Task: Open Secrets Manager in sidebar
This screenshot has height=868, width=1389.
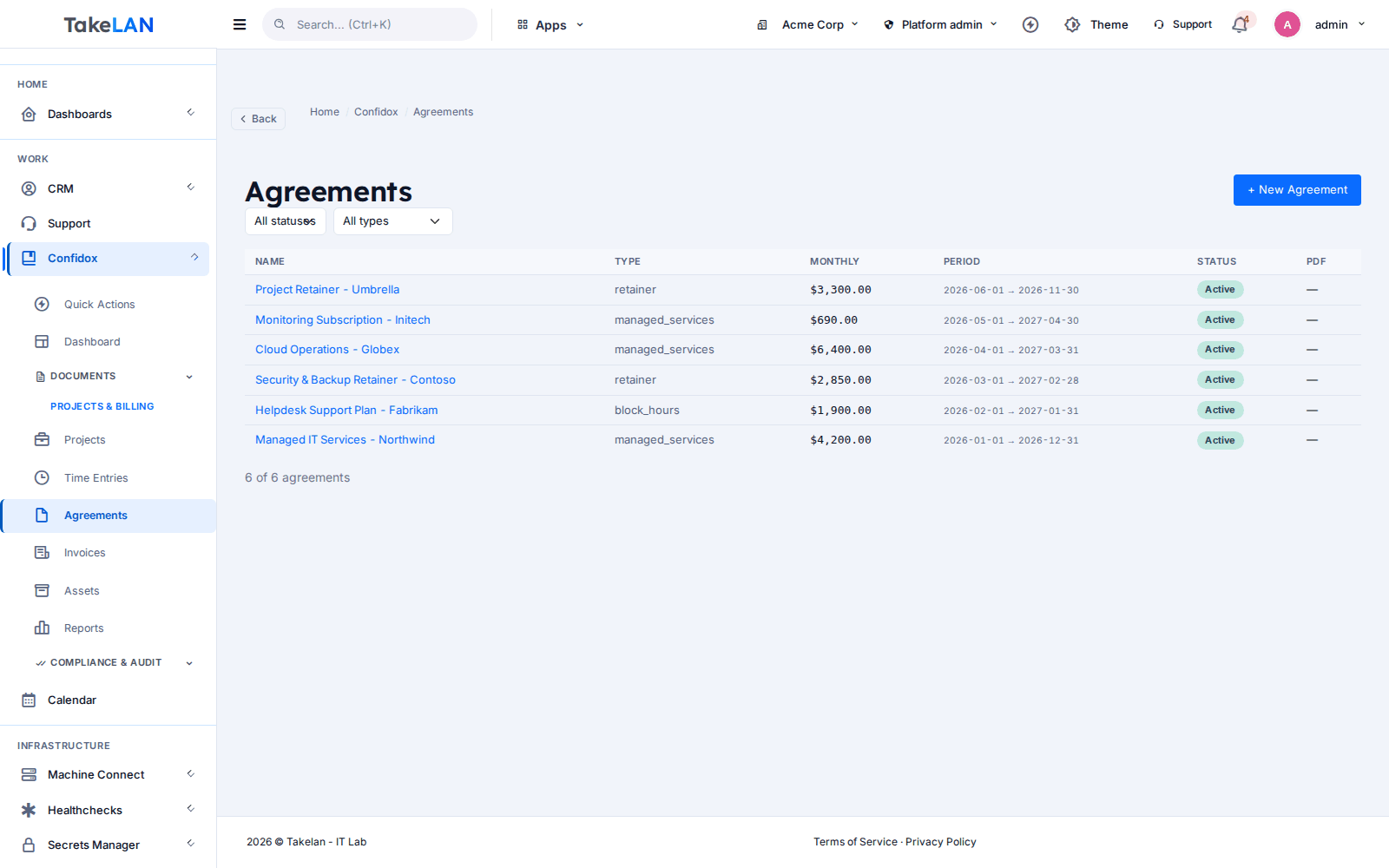Action: tap(108, 845)
